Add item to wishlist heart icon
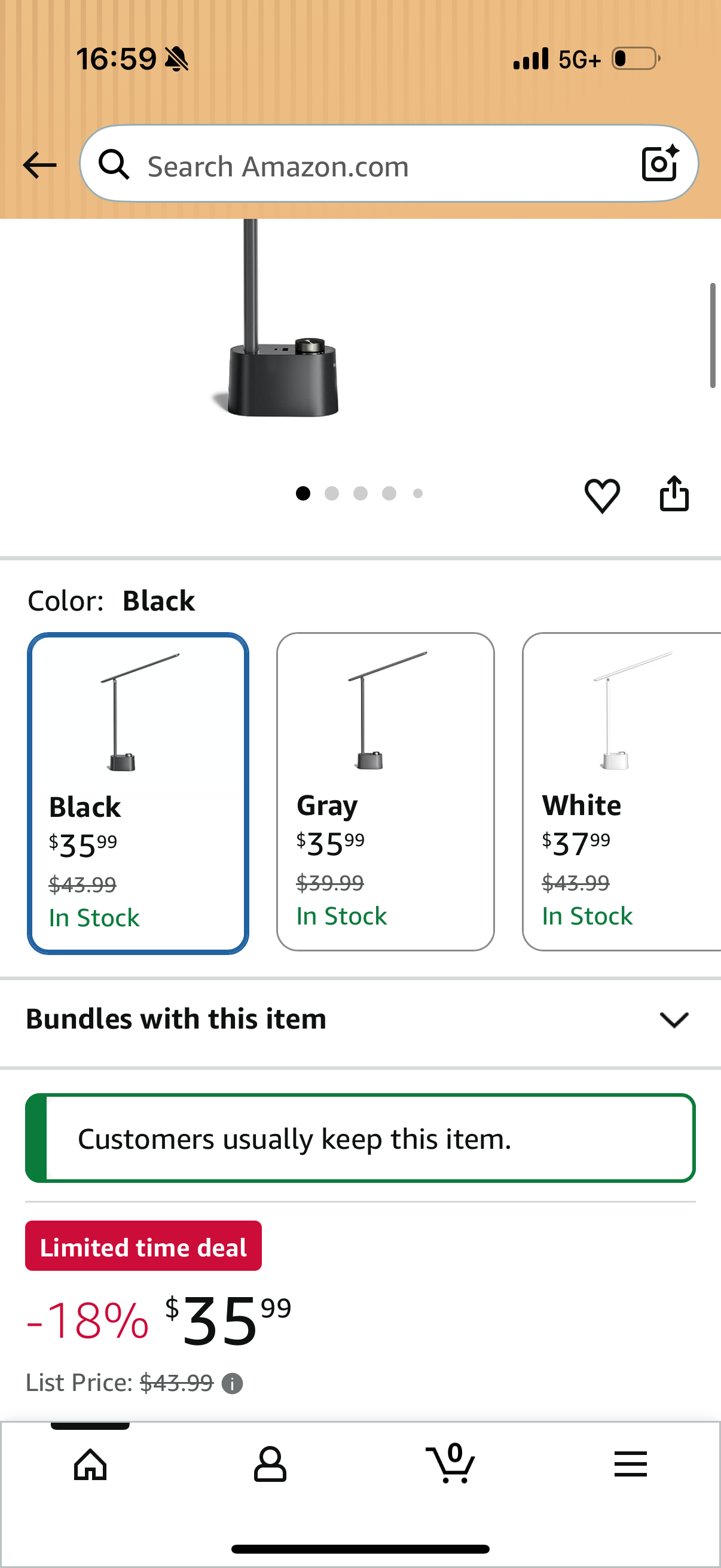The height and width of the screenshot is (1568, 721). [603, 495]
